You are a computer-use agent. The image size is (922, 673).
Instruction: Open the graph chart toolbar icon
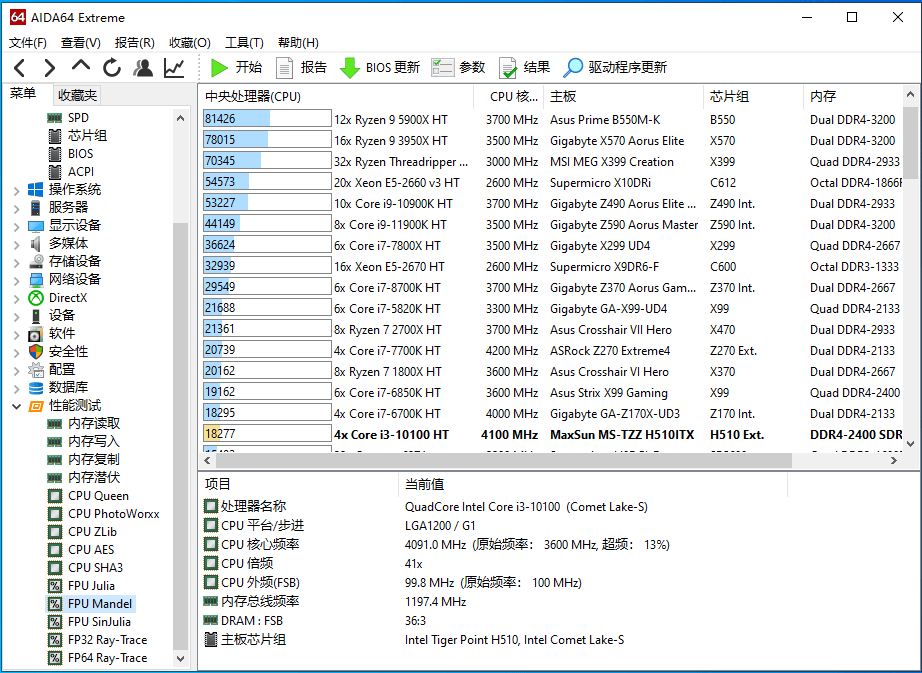(x=174, y=68)
